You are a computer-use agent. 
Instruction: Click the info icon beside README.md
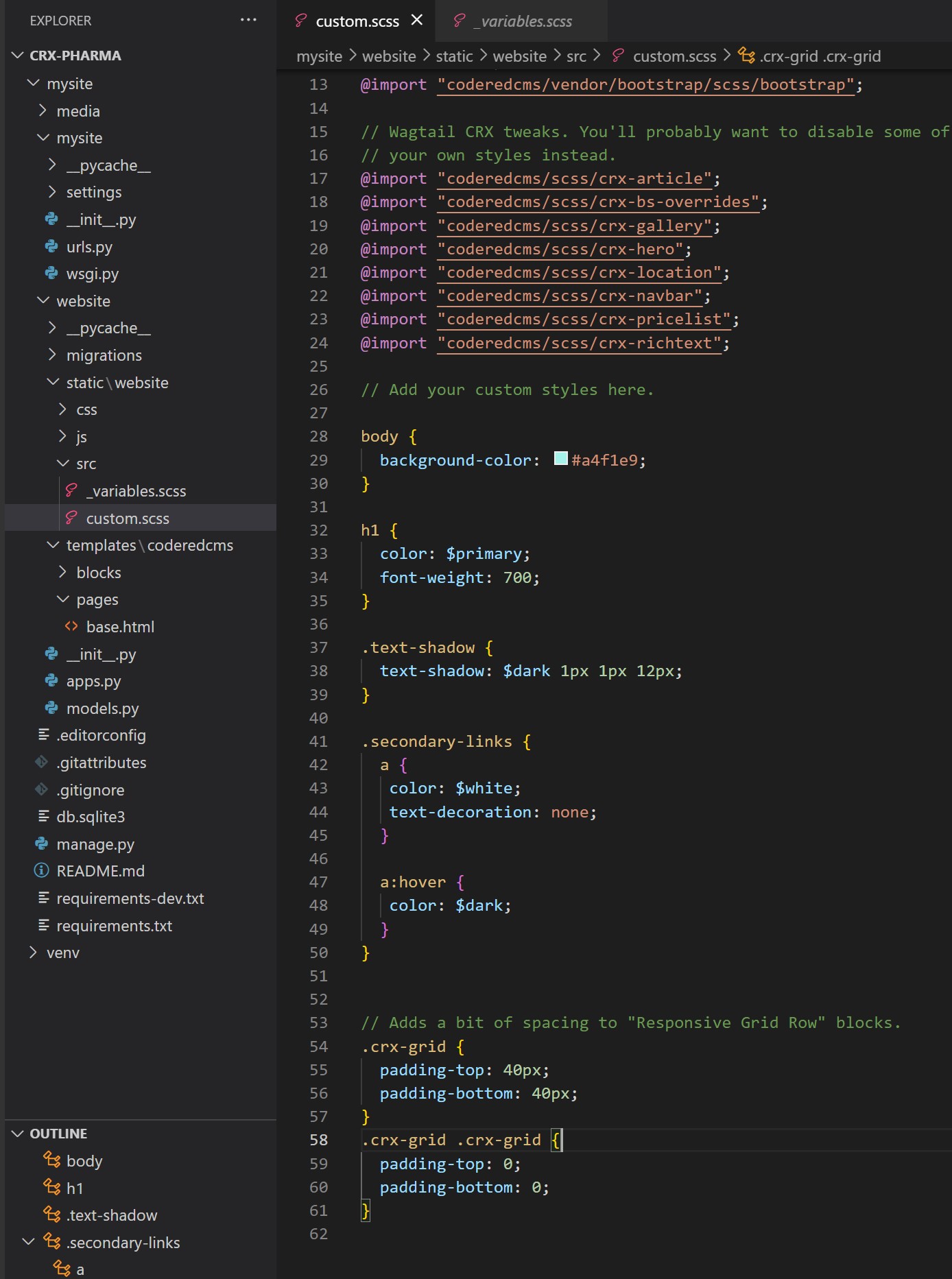pyautogui.click(x=42, y=870)
